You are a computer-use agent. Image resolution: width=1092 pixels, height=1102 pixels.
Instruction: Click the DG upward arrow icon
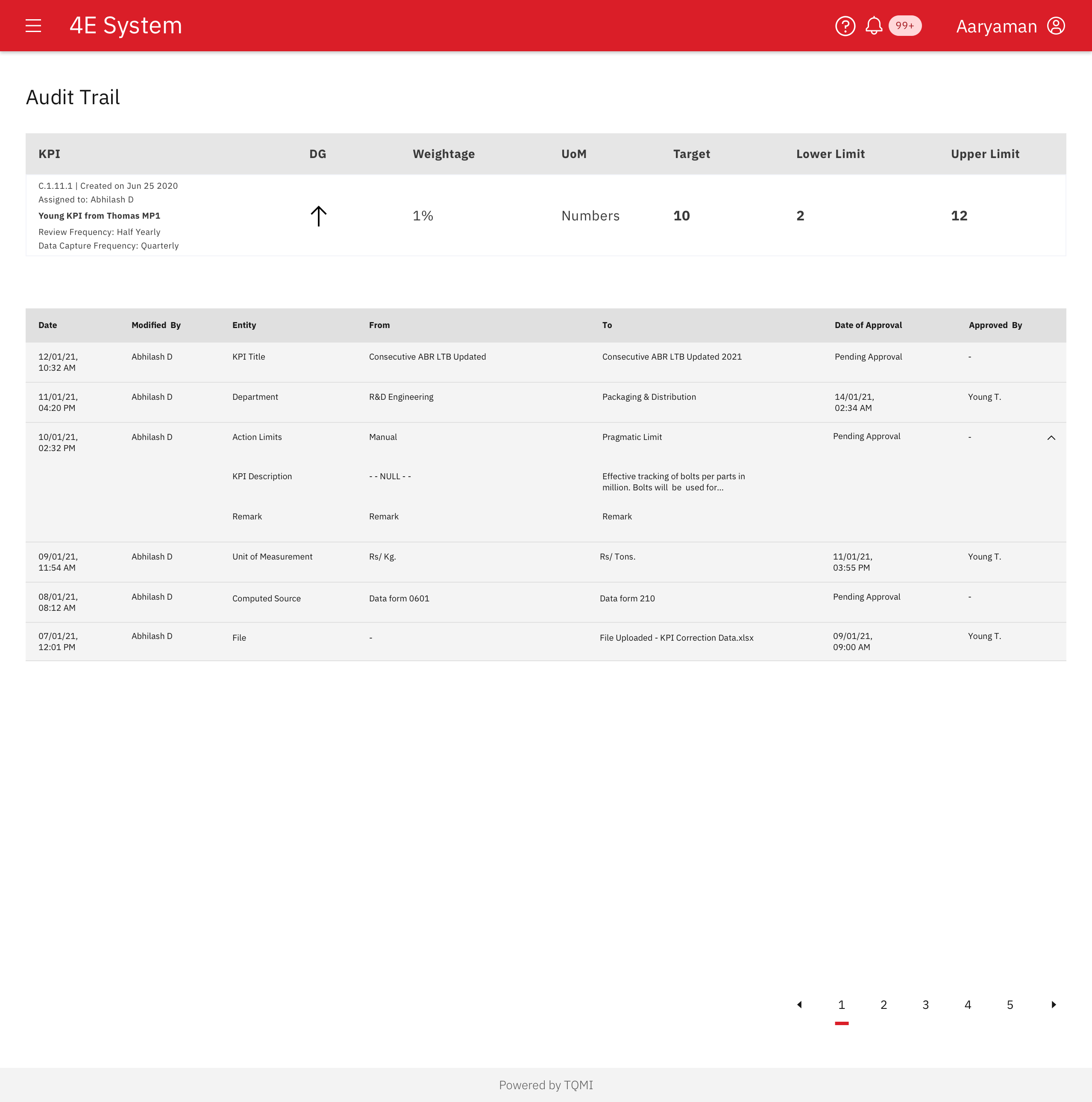[318, 216]
